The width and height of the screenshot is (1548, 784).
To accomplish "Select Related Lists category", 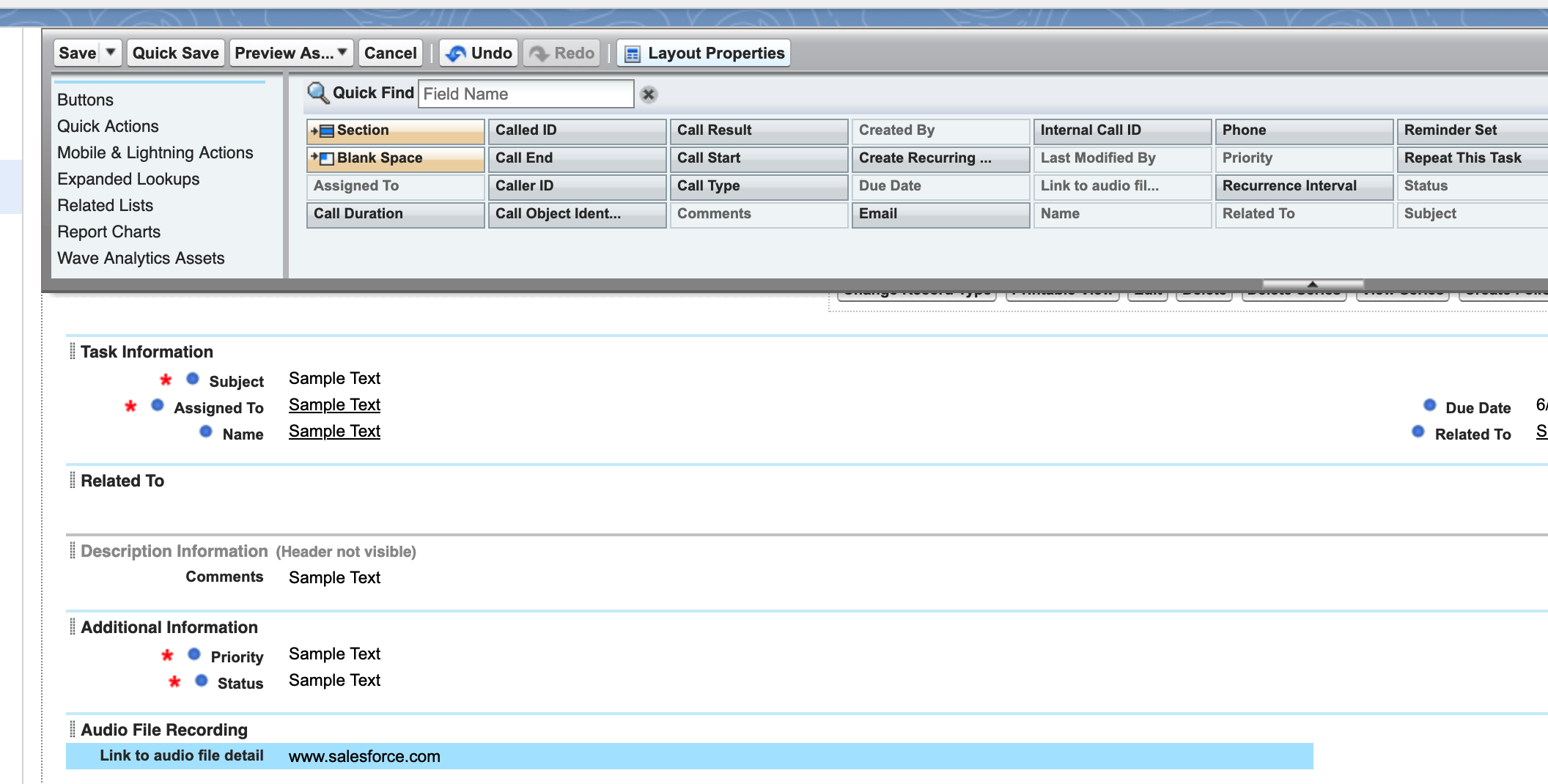I will 106,205.
